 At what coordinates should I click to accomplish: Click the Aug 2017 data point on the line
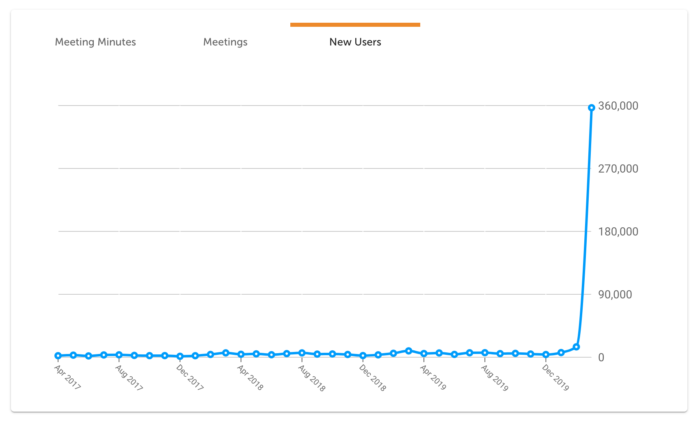tap(119, 355)
